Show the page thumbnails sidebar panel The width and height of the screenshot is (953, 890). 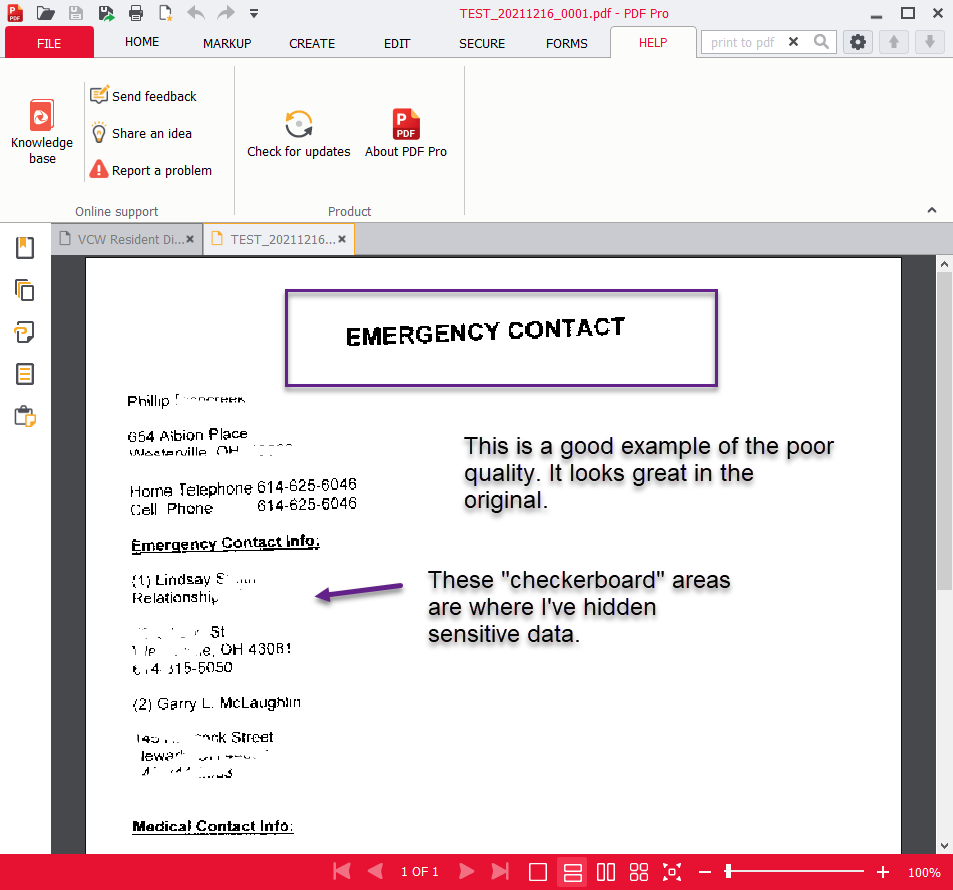tap(25, 290)
